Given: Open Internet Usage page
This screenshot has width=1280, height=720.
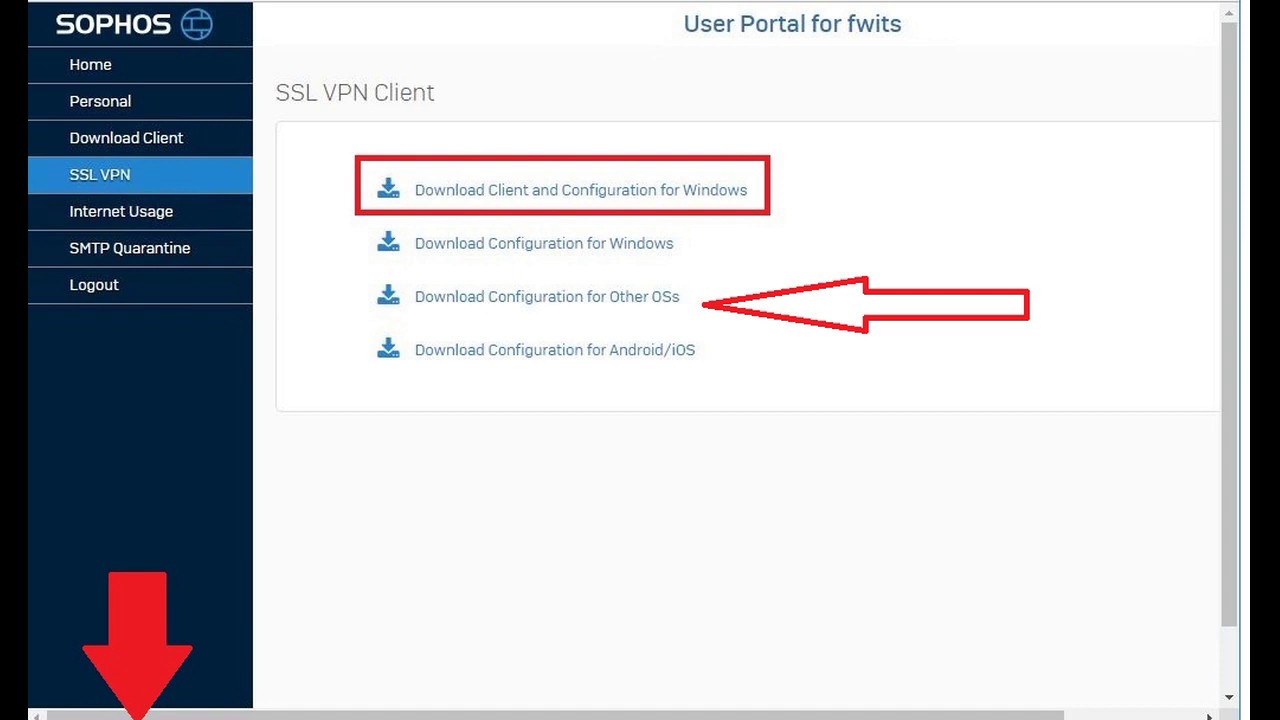Looking at the screenshot, I should pyautogui.click(x=140, y=211).
